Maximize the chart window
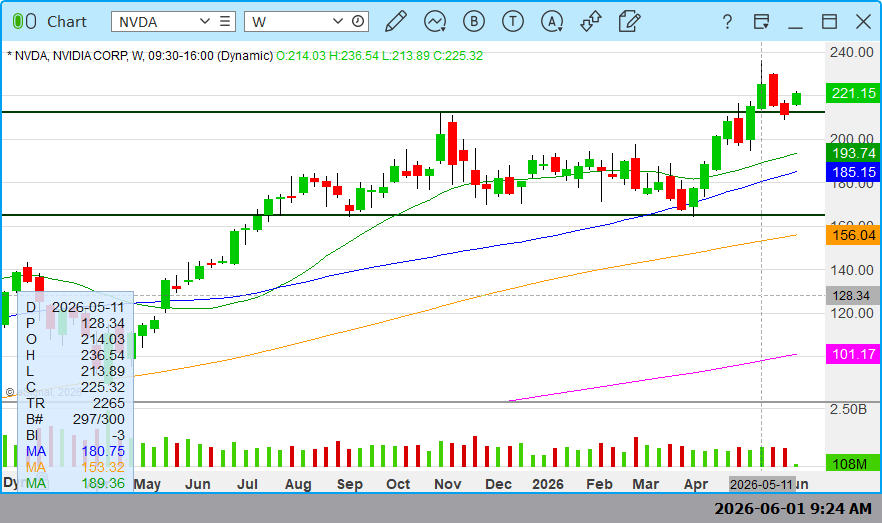 tap(829, 21)
